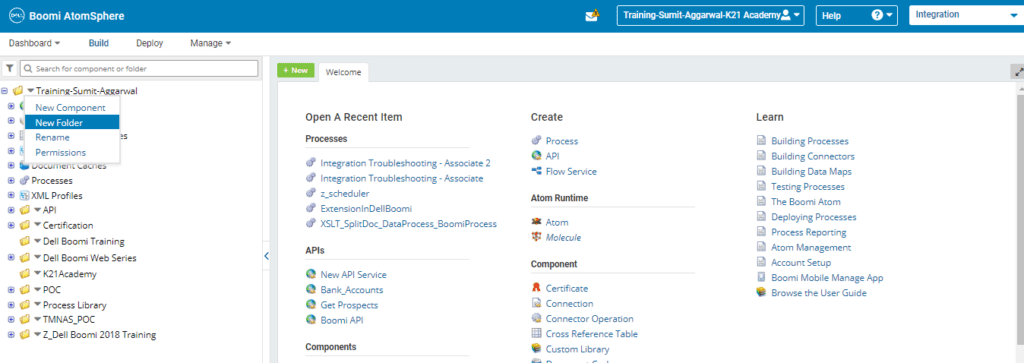Expand the XML Profiles tree node

(x=11, y=195)
